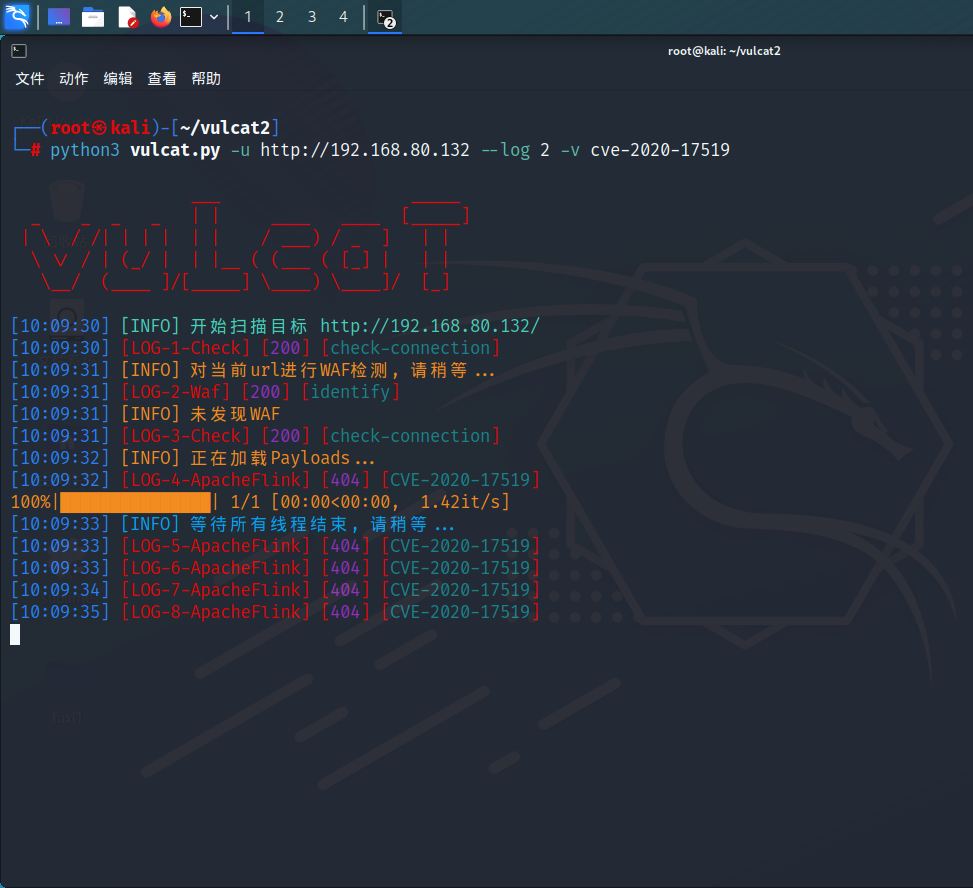Click the orange 100% progress bar
This screenshot has height=888, width=973.
click(x=135, y=502)
